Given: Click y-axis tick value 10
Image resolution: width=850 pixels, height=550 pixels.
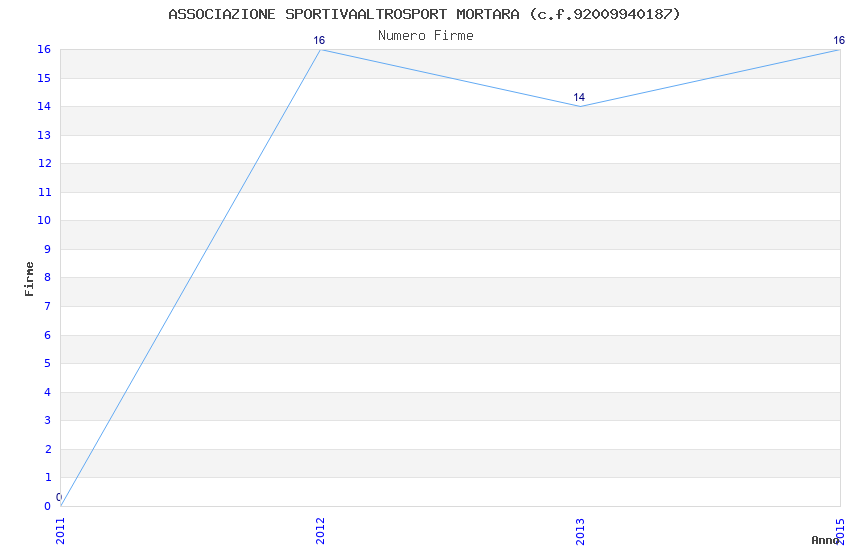Looking at the screenshot, I should [x=44, y=220].
